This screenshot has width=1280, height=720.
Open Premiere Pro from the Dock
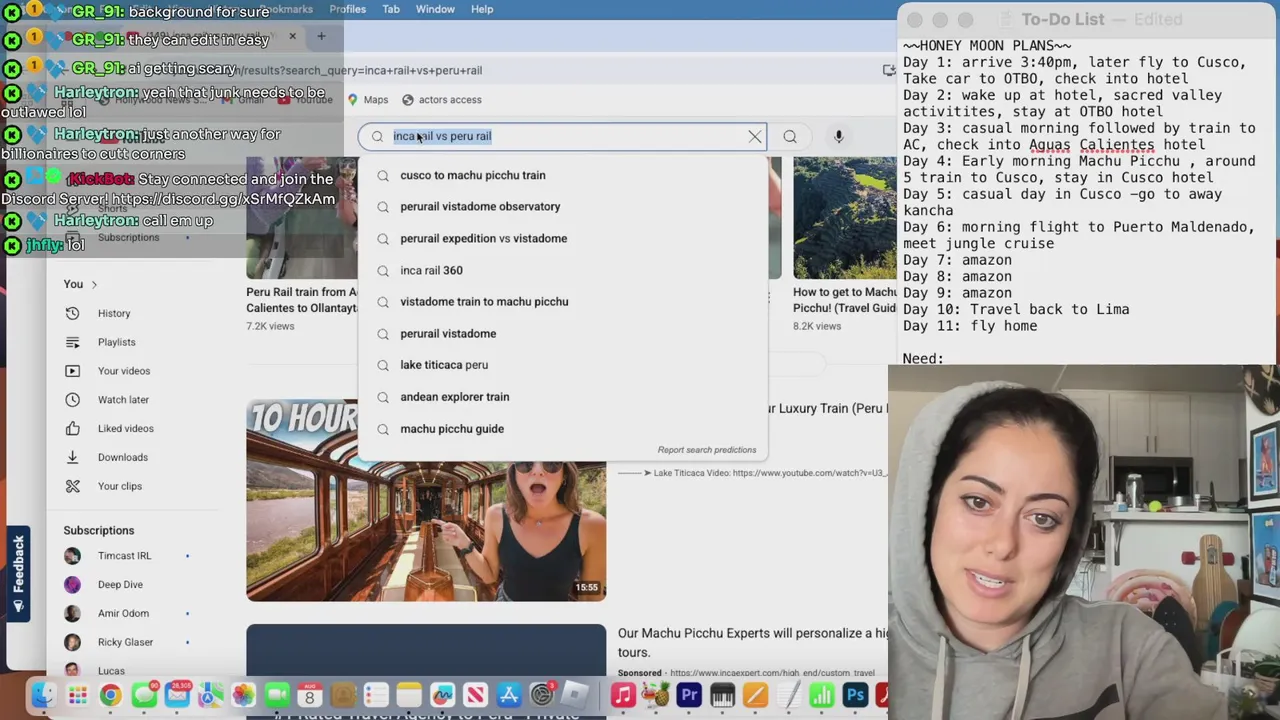coord(689,695)
